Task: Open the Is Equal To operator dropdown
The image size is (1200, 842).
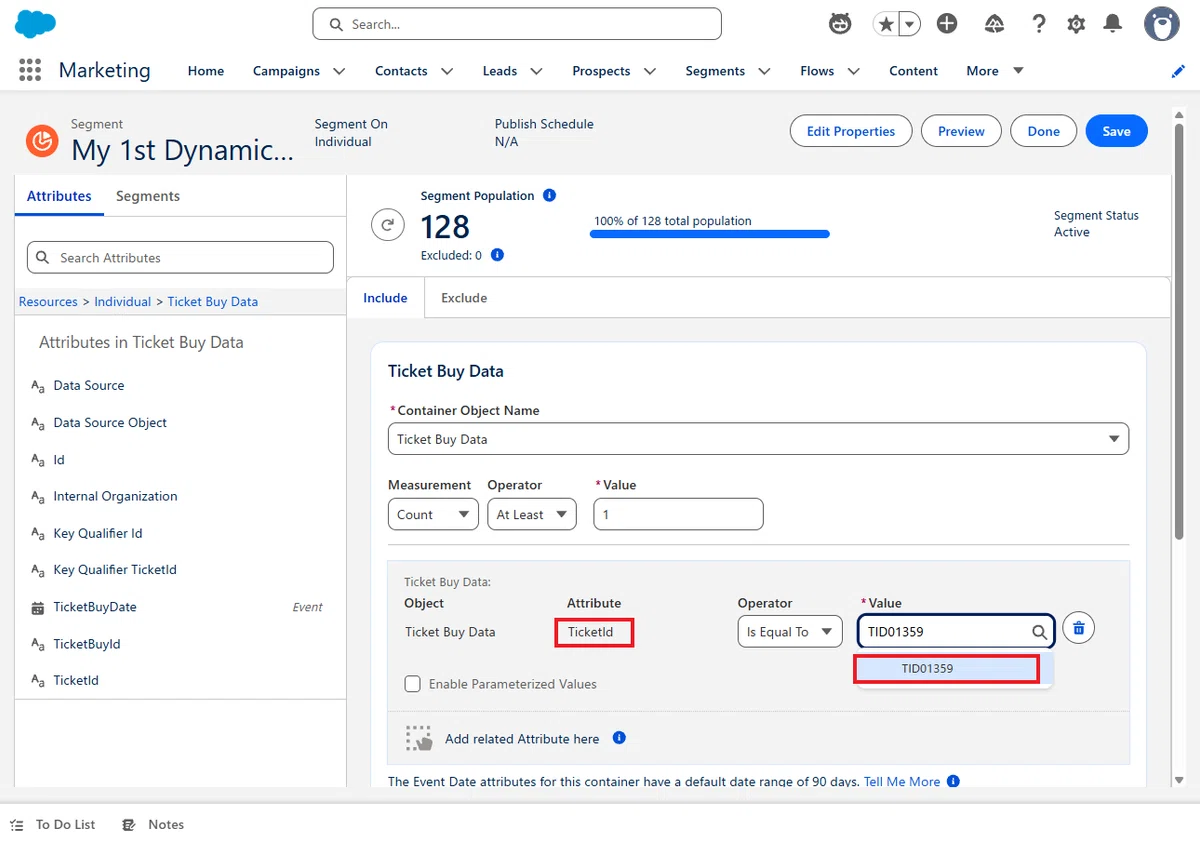Action: click(790, 631)
